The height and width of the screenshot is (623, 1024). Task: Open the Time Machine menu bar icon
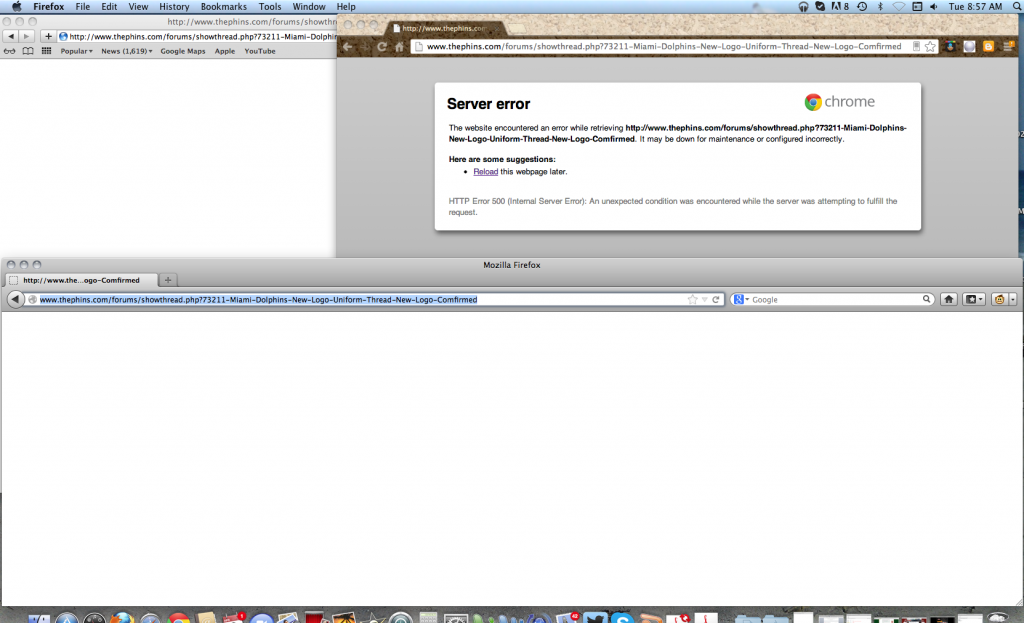[x=862, y=7]
